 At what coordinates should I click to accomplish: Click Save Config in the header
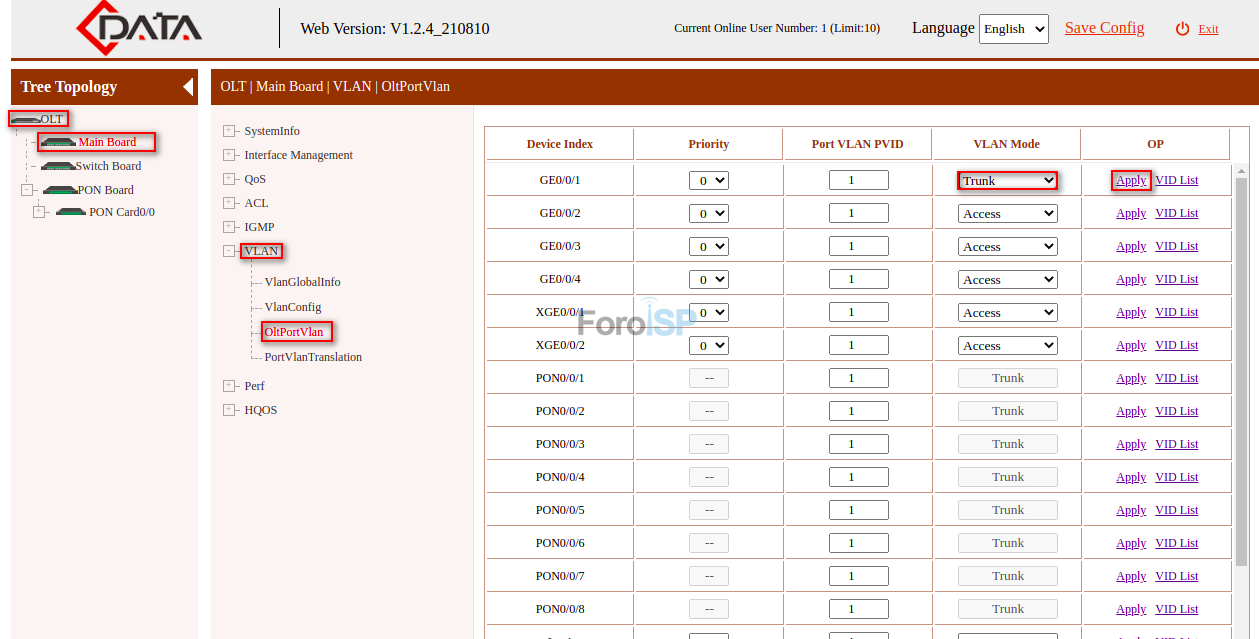pyautogui.click(x=1104, y=28)
